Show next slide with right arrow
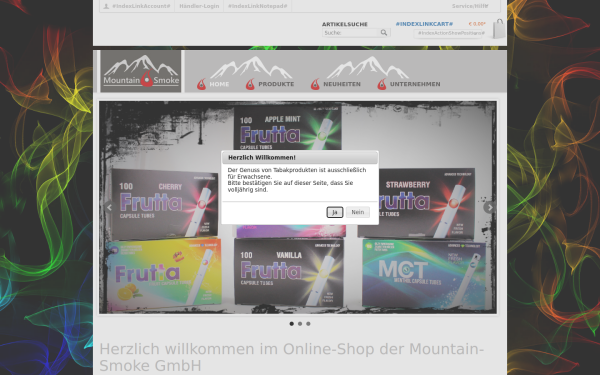The image size is (600, 375). coord(489,207)
